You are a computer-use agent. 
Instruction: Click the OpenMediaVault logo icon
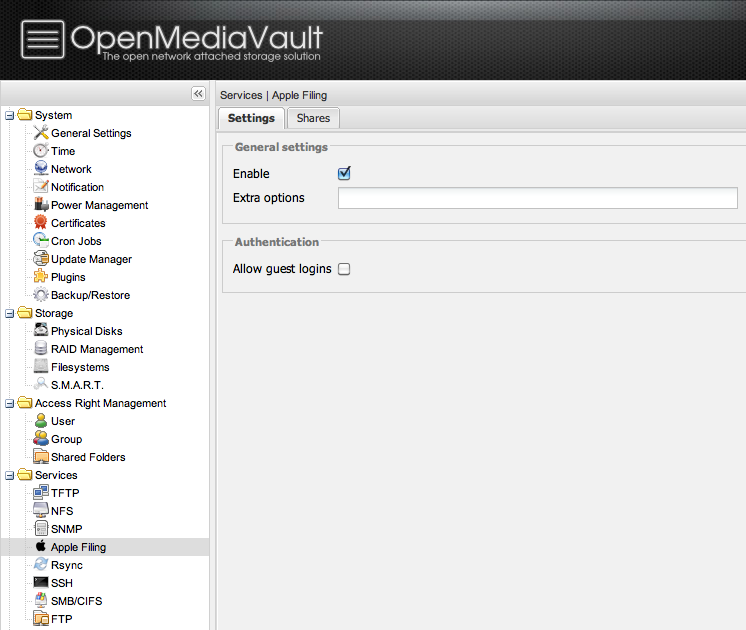point(41,41)
